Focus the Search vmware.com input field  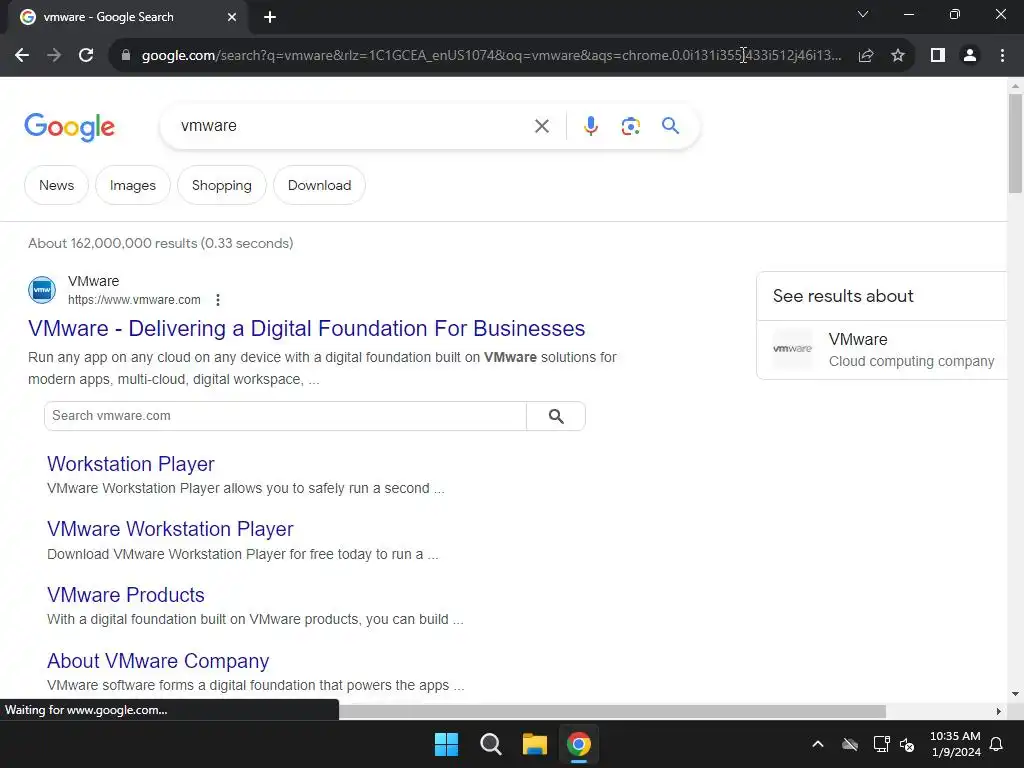(285, 416)
